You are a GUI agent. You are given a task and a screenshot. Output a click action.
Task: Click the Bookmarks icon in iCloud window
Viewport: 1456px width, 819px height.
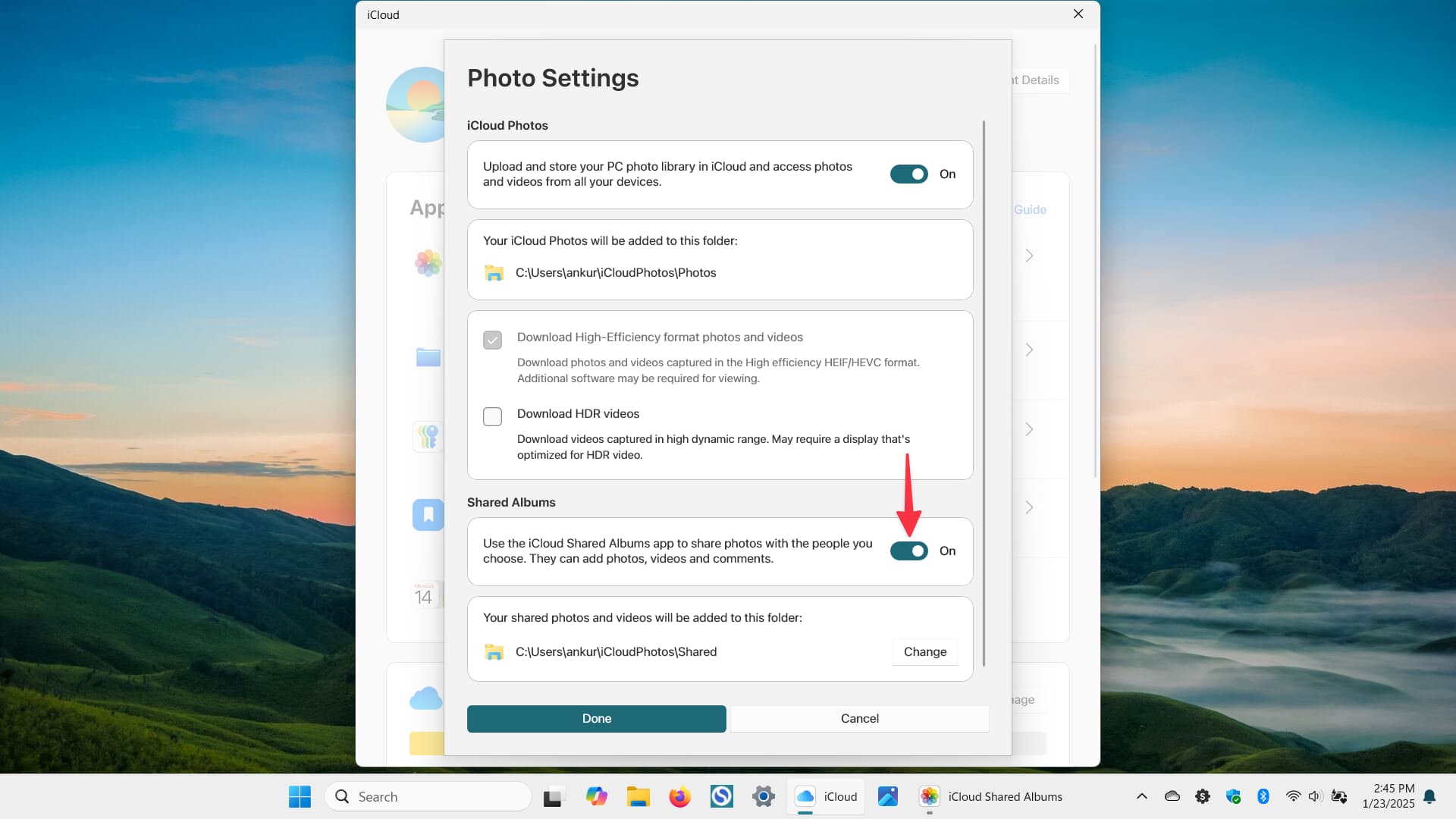(428, 515)
